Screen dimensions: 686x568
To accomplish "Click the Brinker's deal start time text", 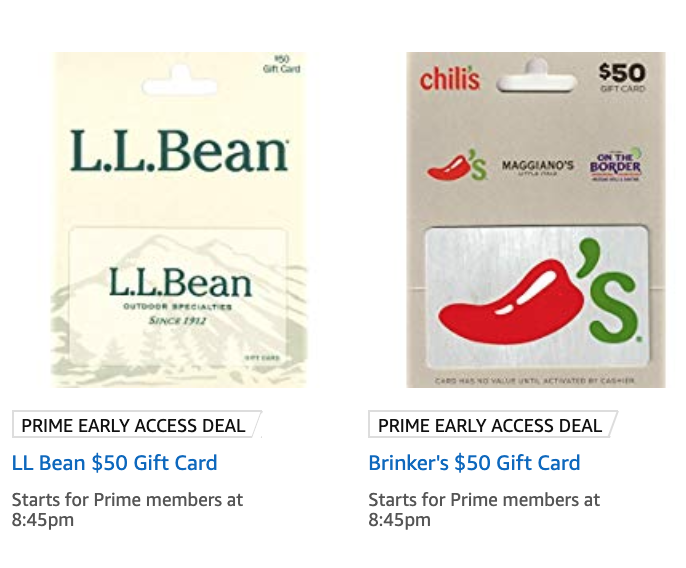I will pyautogui.click(x=484, y=510).
